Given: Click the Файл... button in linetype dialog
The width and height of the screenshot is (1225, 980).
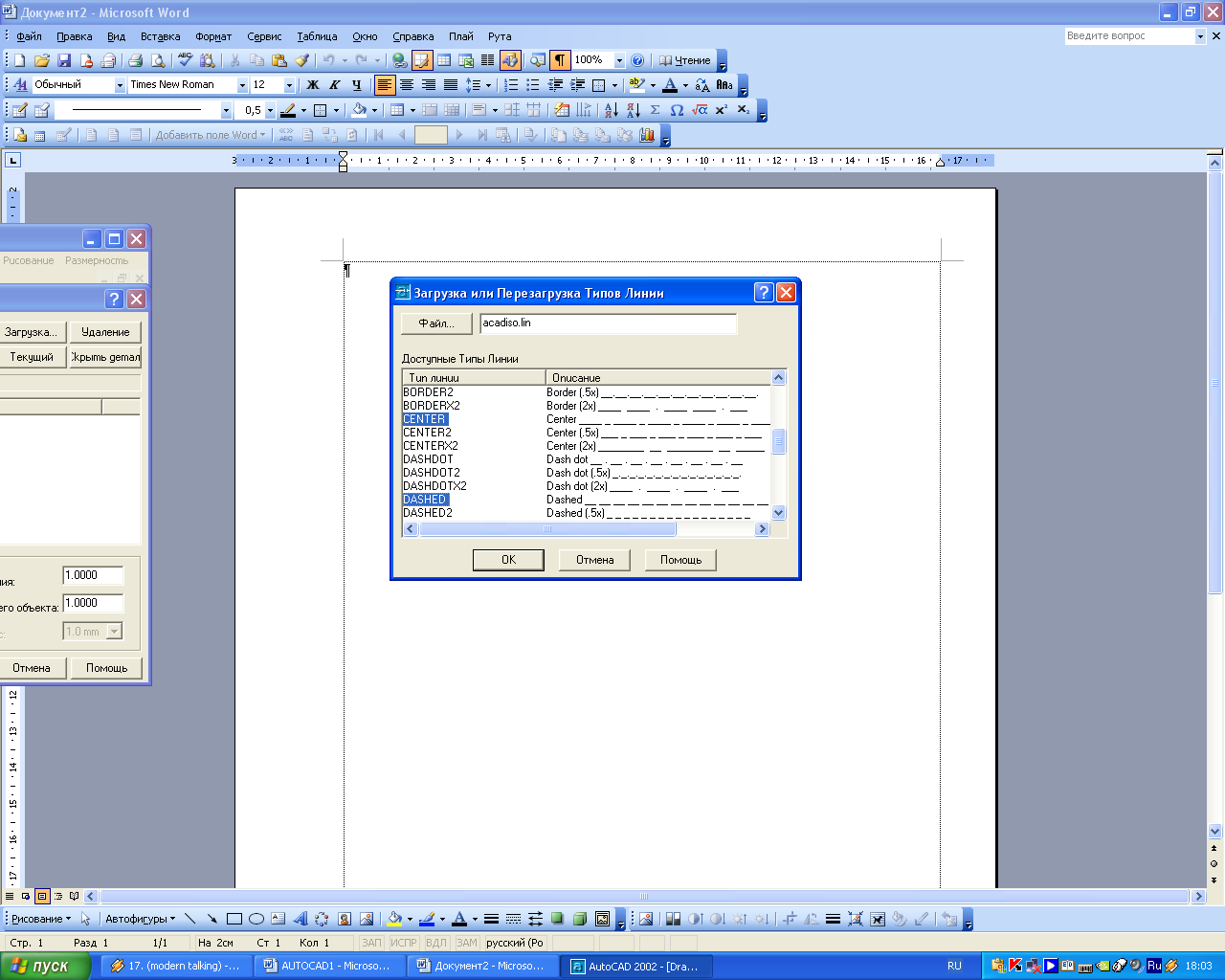Looking at the screenshot, I should (436, 323).
